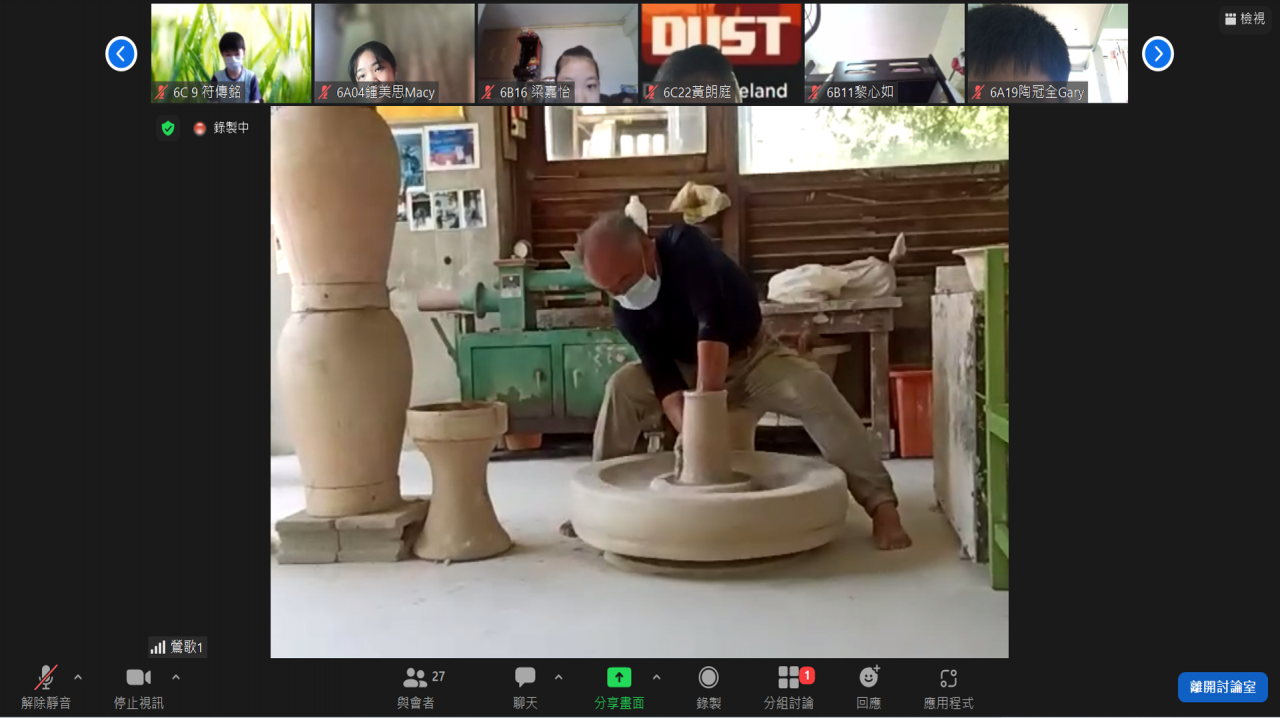The height and width of the screenshot is (718, 1280).
Task: Open the participants panel icon
Action: coord(414,678)
